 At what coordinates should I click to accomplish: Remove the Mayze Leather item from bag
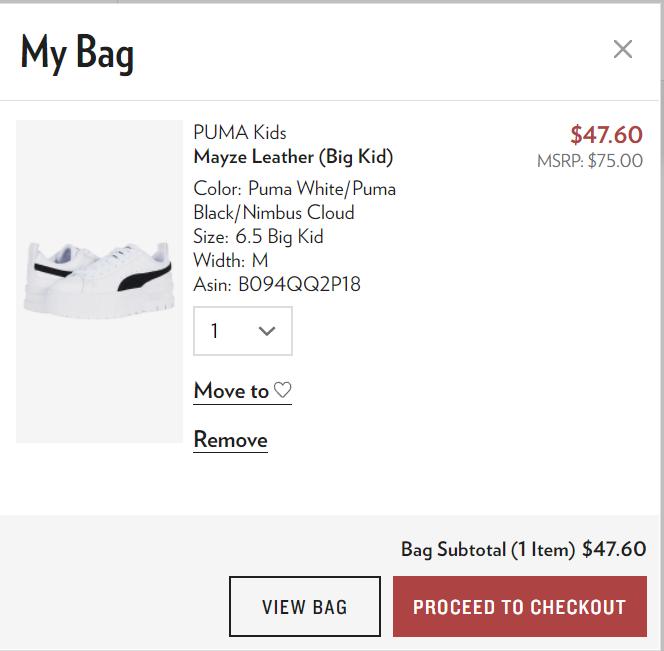pos(230,440)
